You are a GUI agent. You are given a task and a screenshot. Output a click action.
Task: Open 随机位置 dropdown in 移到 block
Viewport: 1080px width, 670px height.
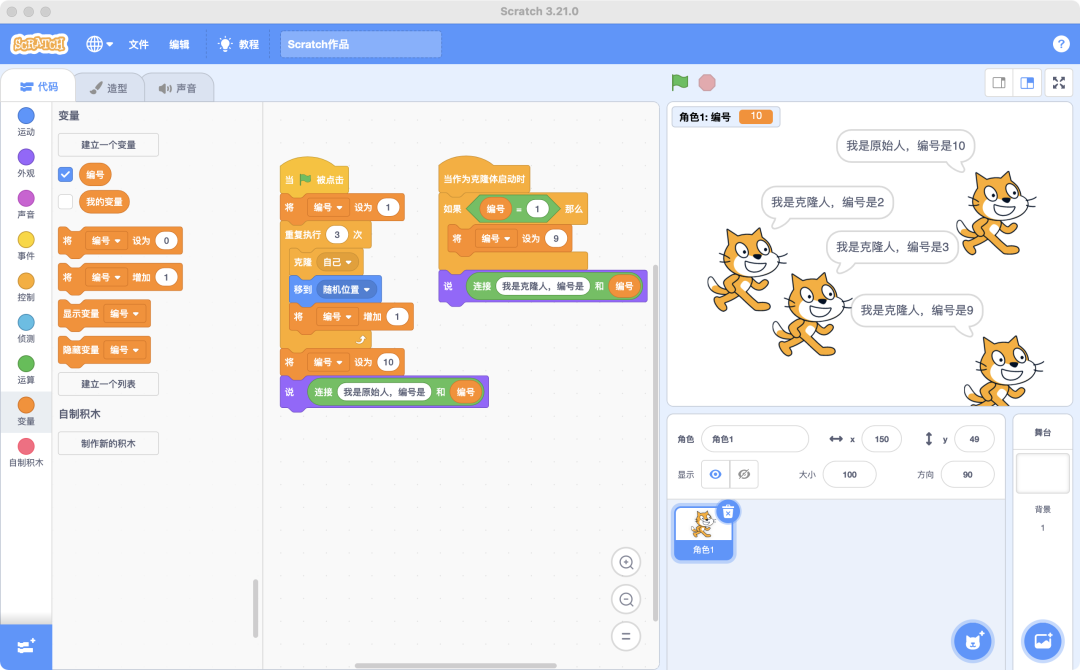click(x=346, y=289)
